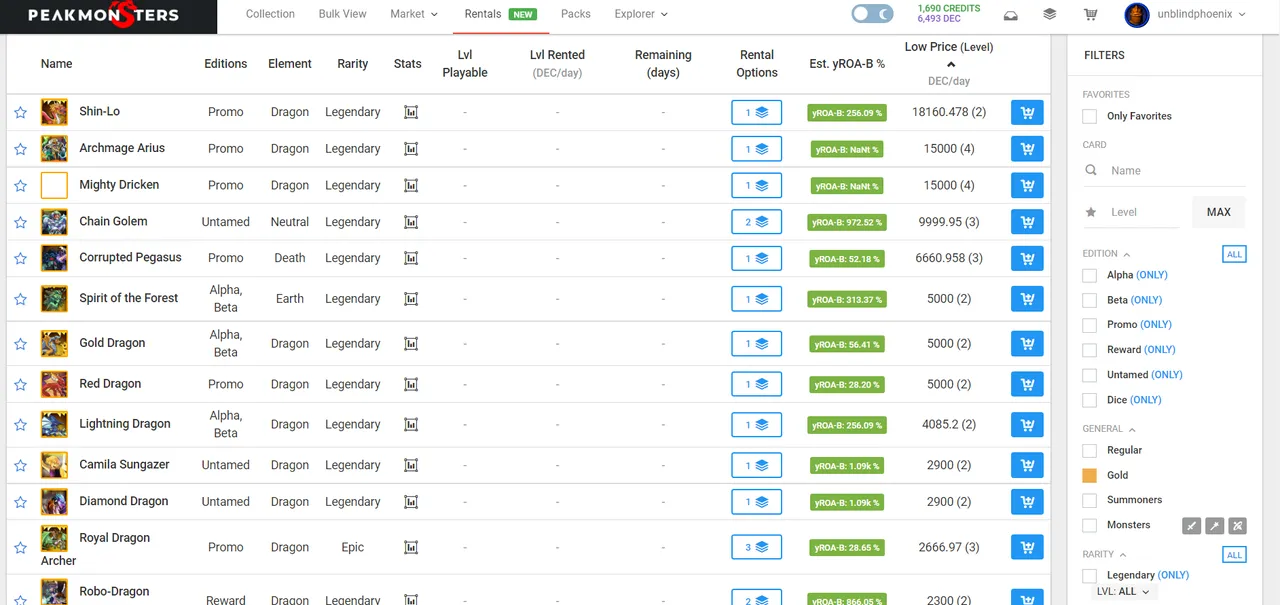Add Royal Dragon Archer to cart
The width and height of the screenshot is (1280, 605).
1027,547
